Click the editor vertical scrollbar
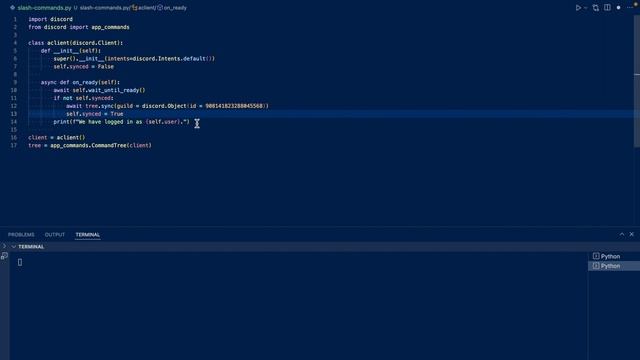This screenshot has height=360, width=640. coord(637,82)
